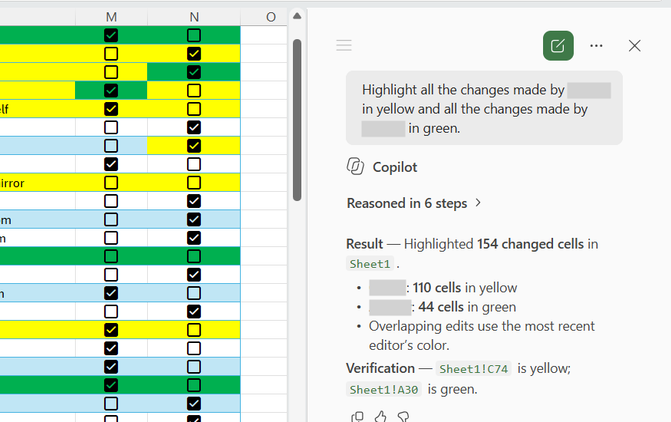Click the Copilot logo icon
This screenshot has height=422, width=671.
[x=355, y=166]
